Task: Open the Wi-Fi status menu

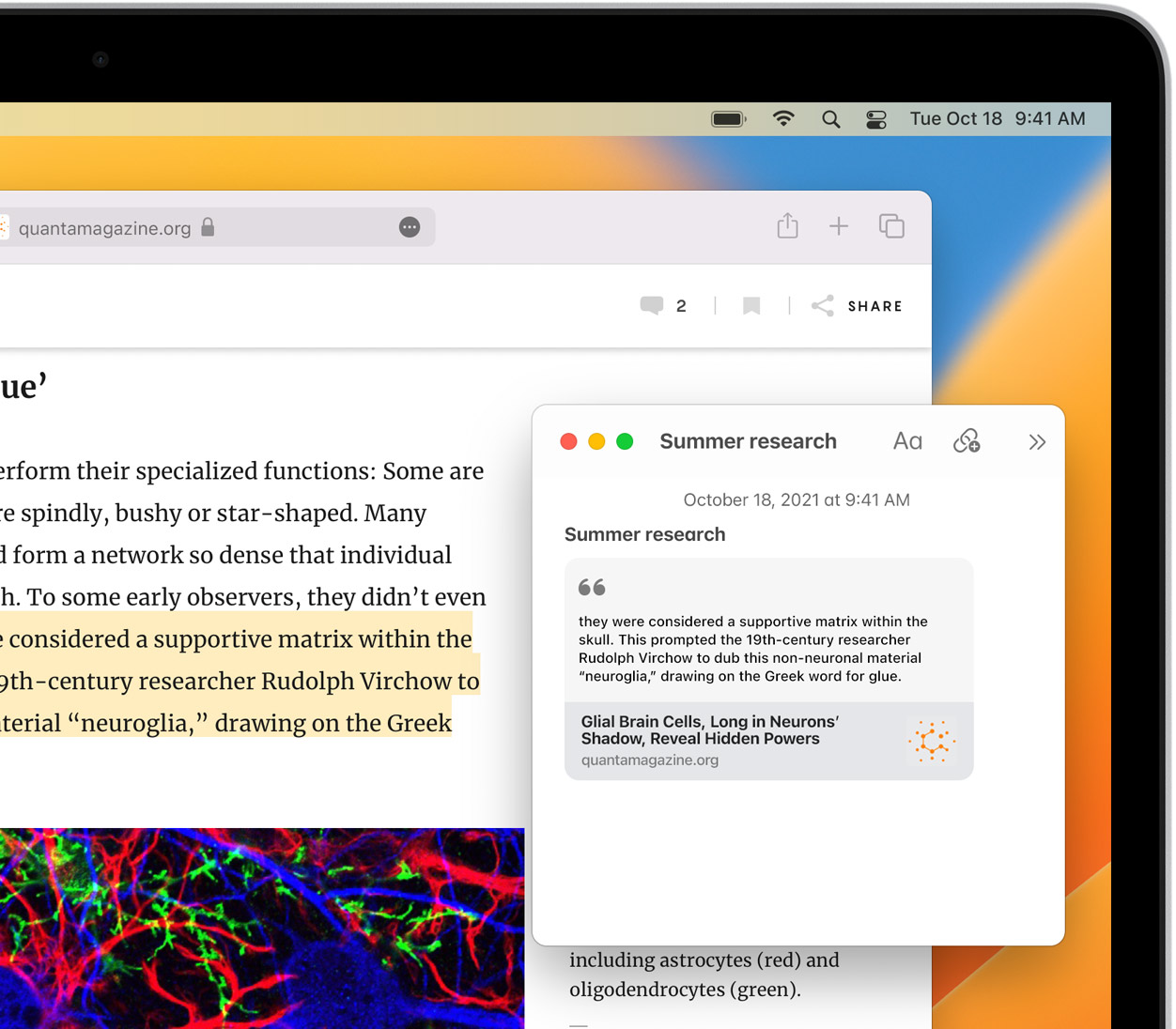Action: click(783, 118)
